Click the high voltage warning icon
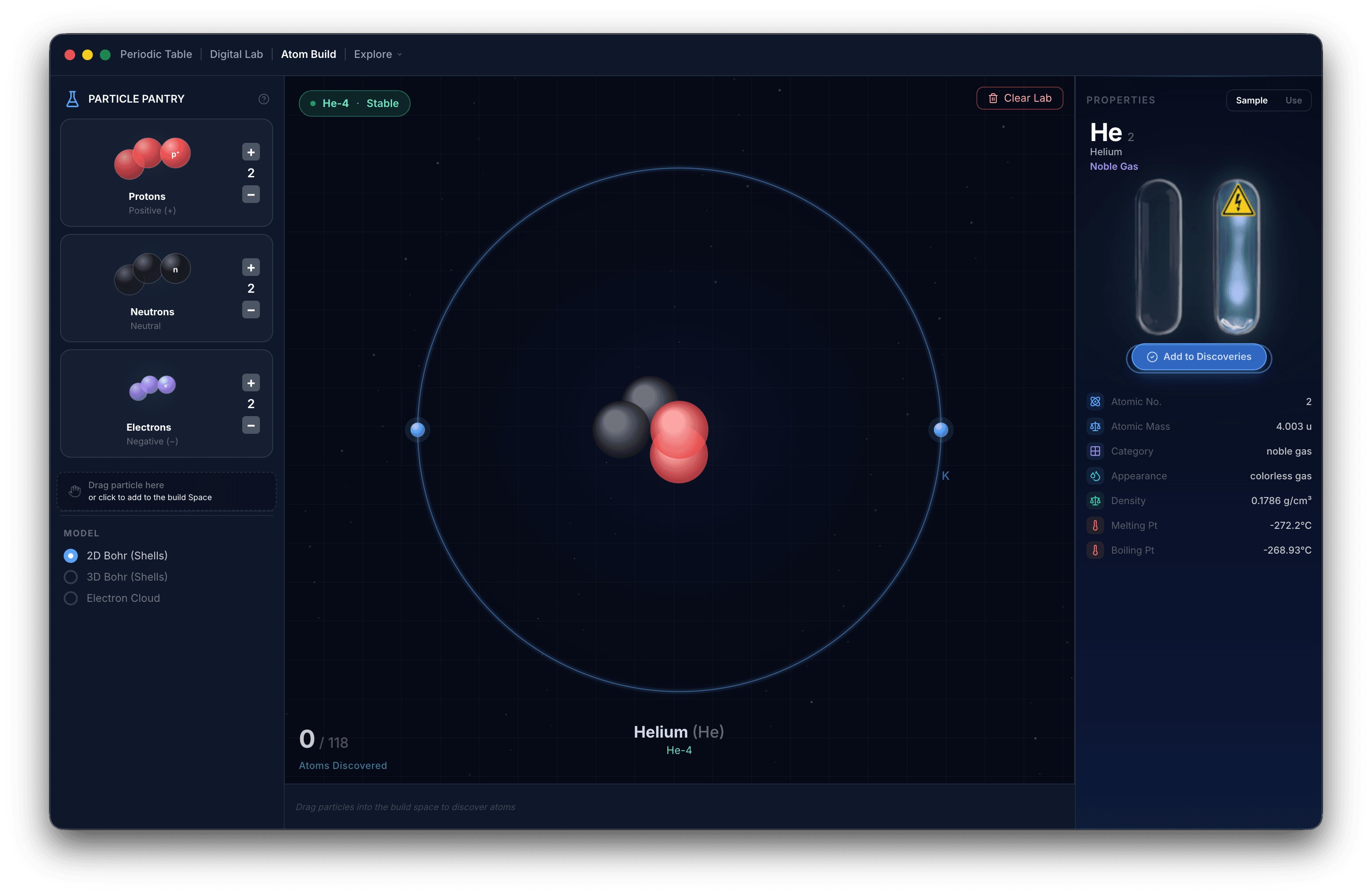This screenshot has width=1372, height=895. pyautogui.click(x=1237, y=201)
